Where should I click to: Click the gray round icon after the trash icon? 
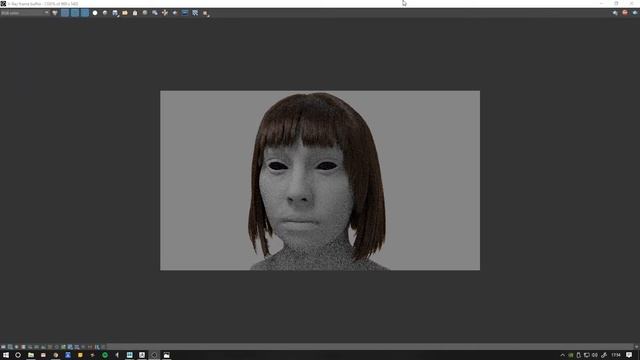tap(145, 13)
